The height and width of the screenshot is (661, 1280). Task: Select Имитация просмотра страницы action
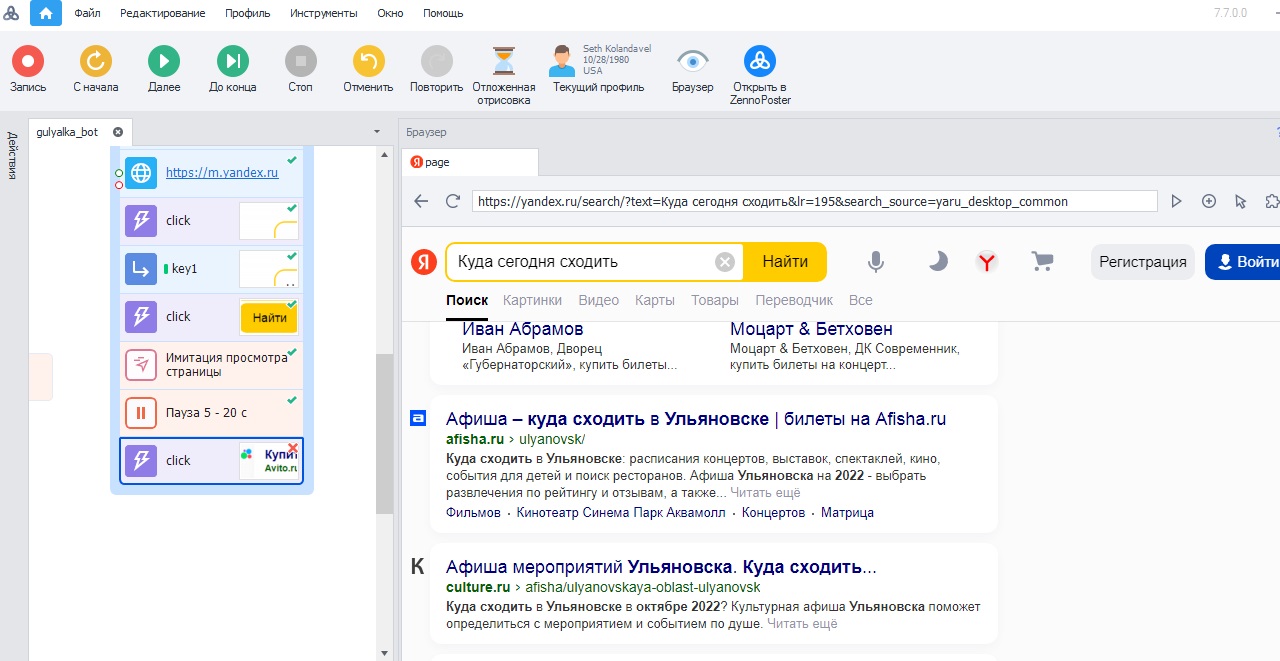tap(211, 365)
